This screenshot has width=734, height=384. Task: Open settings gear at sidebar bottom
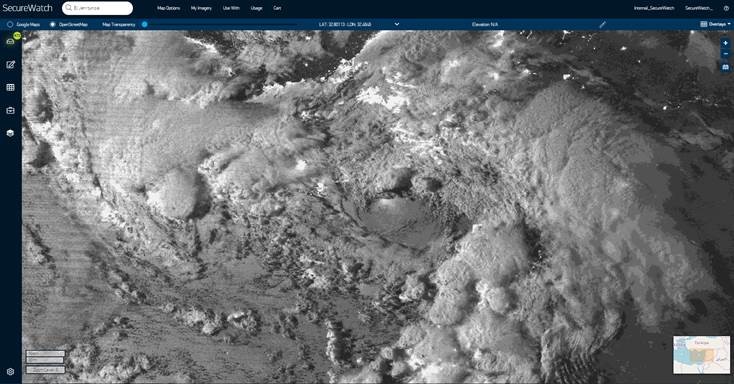(x=10, y=371)
